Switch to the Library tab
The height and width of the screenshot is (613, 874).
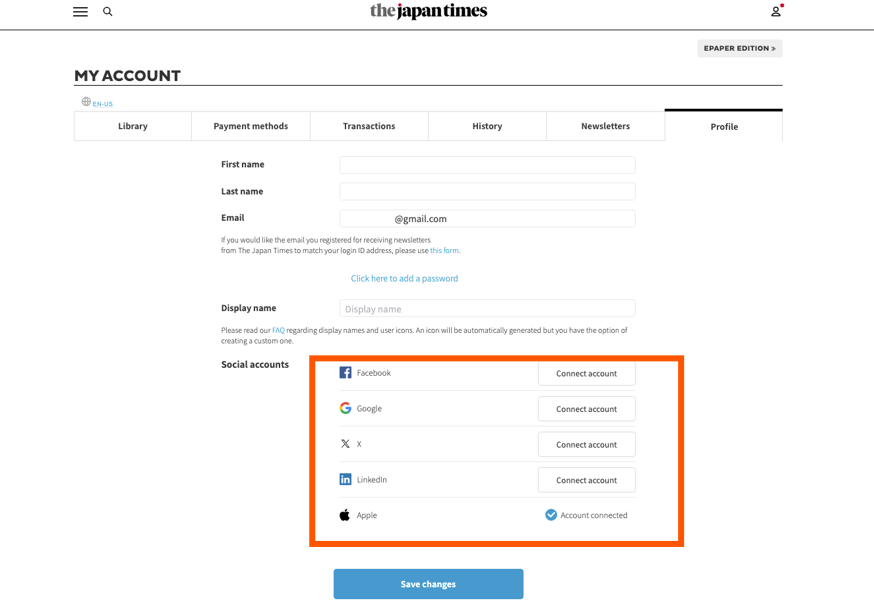pos(133,126)
